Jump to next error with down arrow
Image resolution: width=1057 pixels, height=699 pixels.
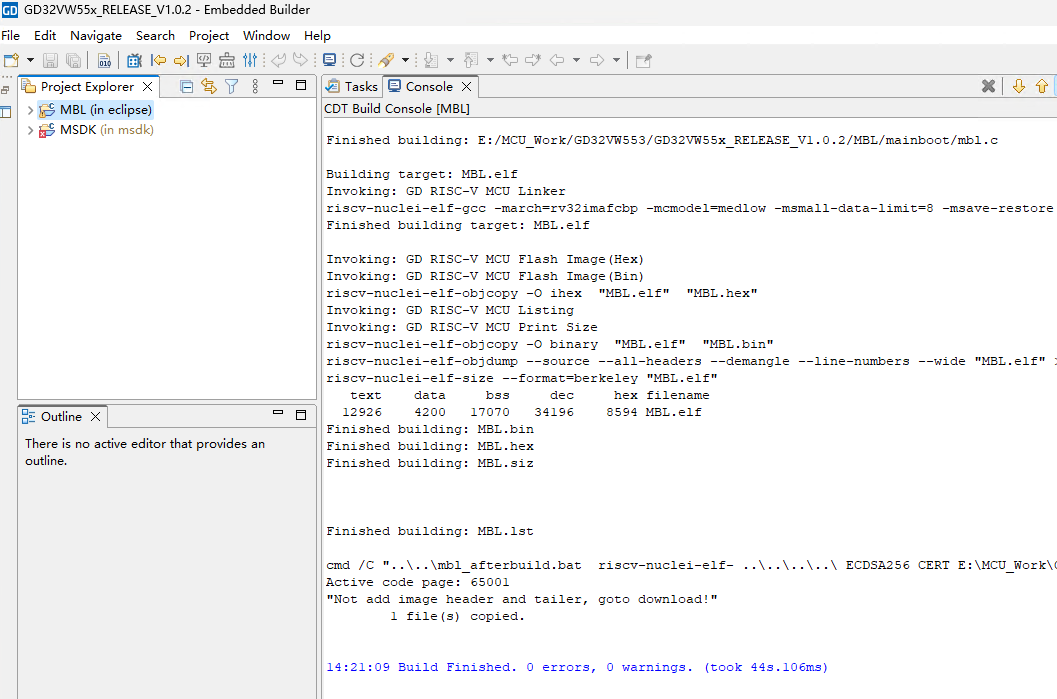pos(1019,87)
